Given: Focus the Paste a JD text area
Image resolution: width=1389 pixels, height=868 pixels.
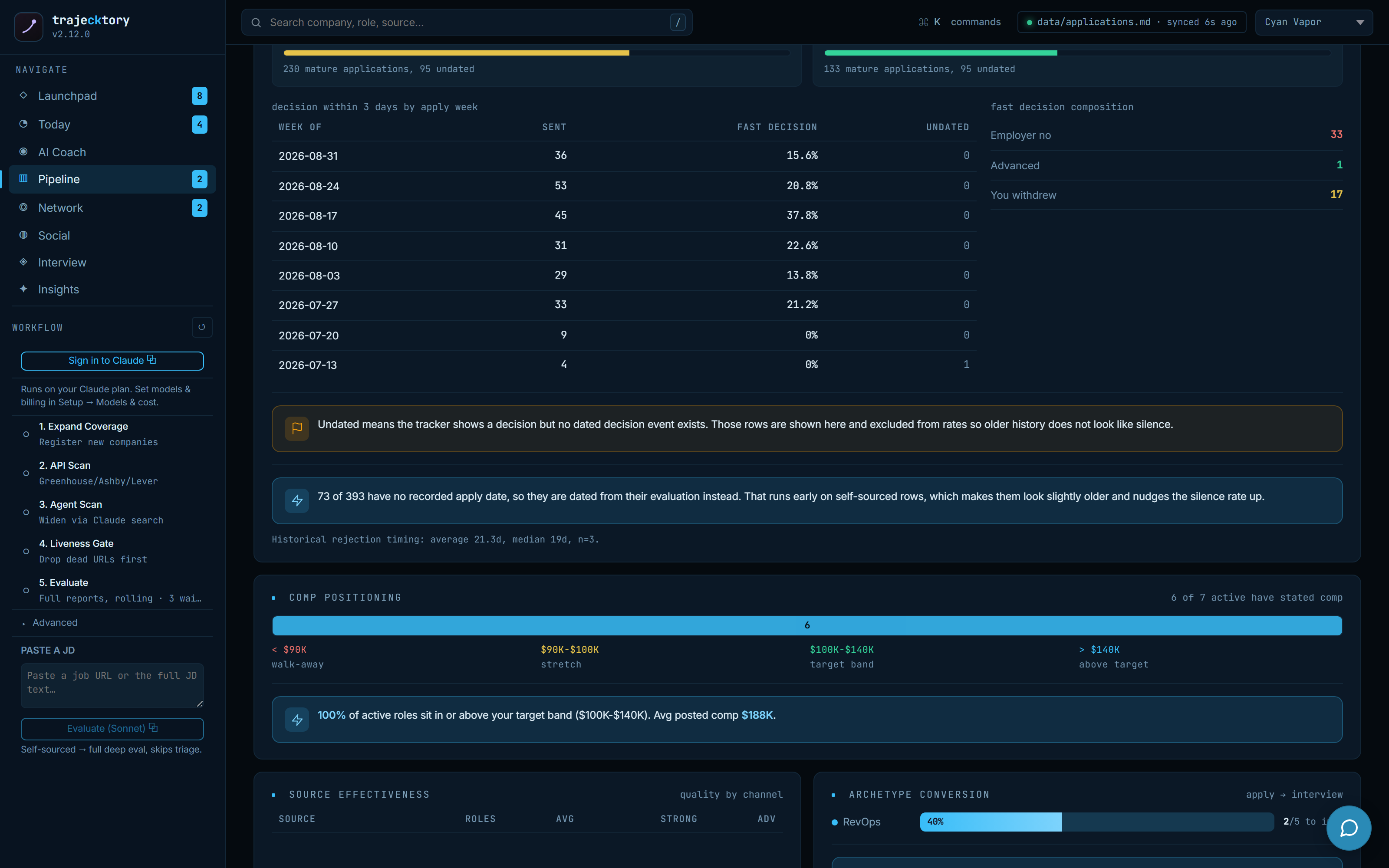Looking at the screenshot, I should (112, 685).
